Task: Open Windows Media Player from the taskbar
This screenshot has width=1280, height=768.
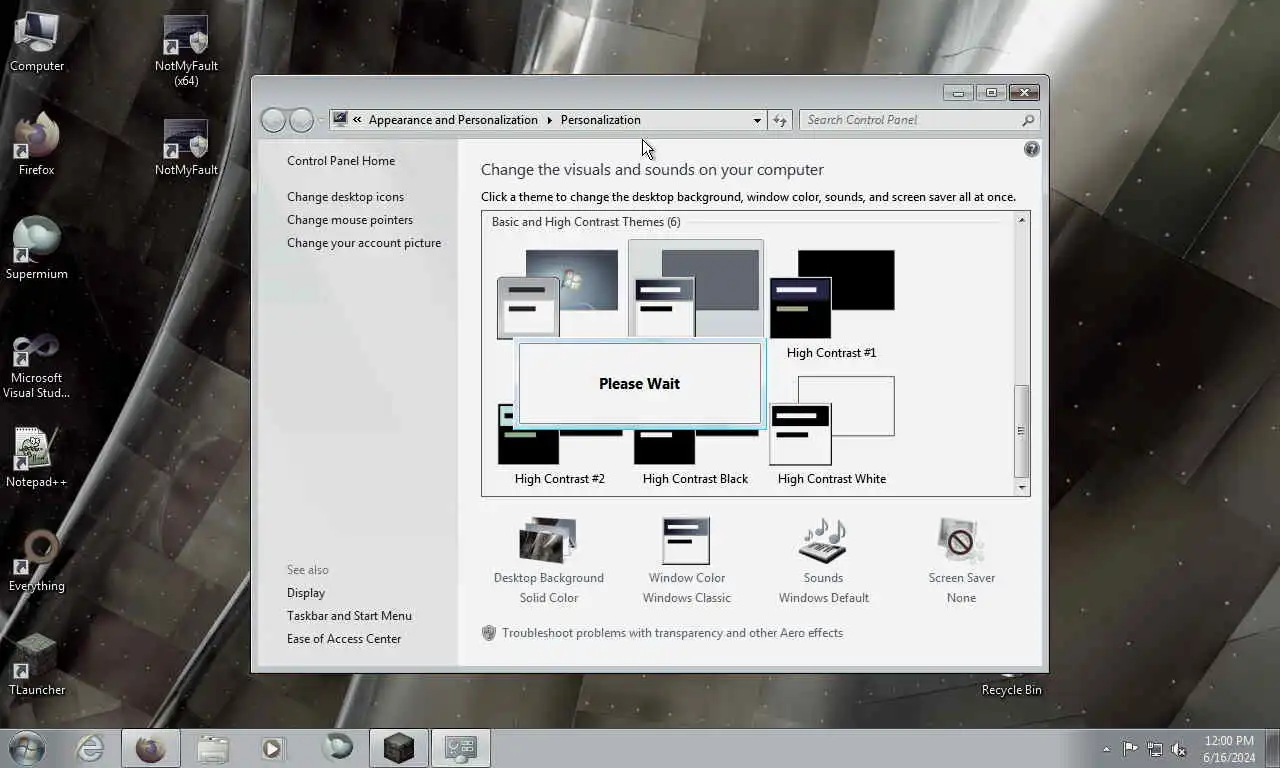Action: 273,748
